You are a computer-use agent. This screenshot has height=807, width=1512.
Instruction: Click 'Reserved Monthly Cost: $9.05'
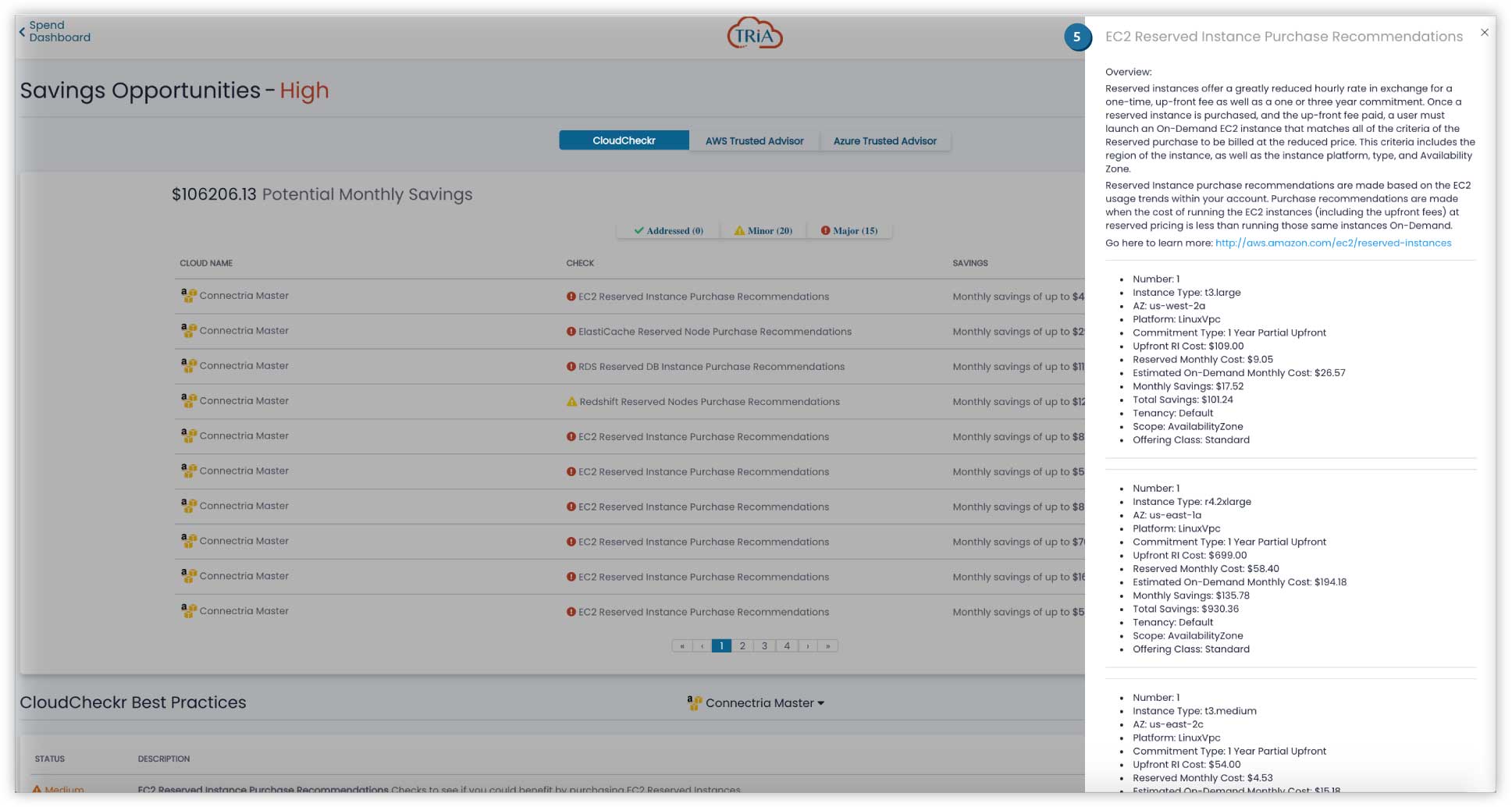(1203, 360)
